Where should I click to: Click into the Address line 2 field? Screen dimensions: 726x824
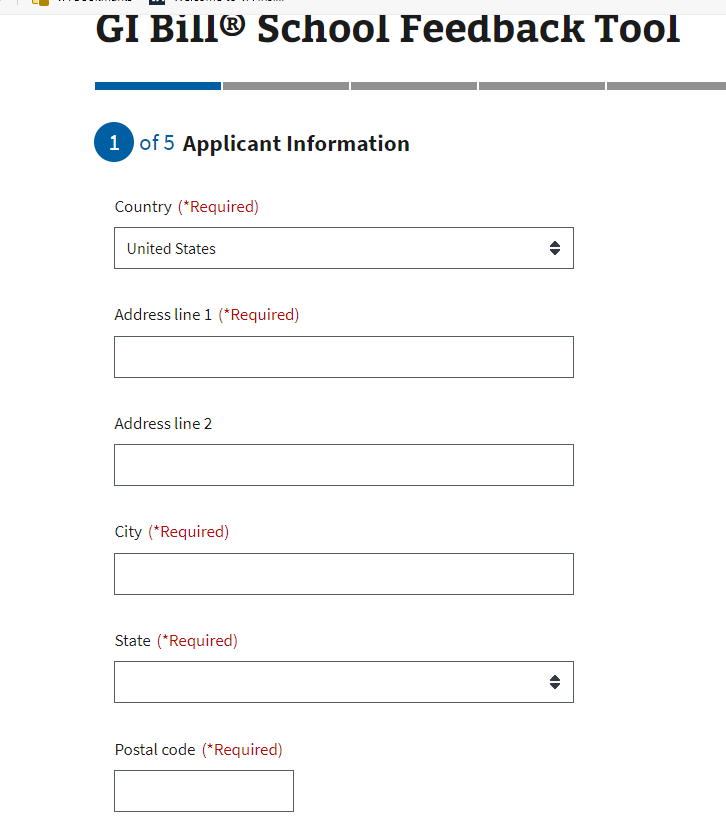pyautogui.click(x=343, y=465)
